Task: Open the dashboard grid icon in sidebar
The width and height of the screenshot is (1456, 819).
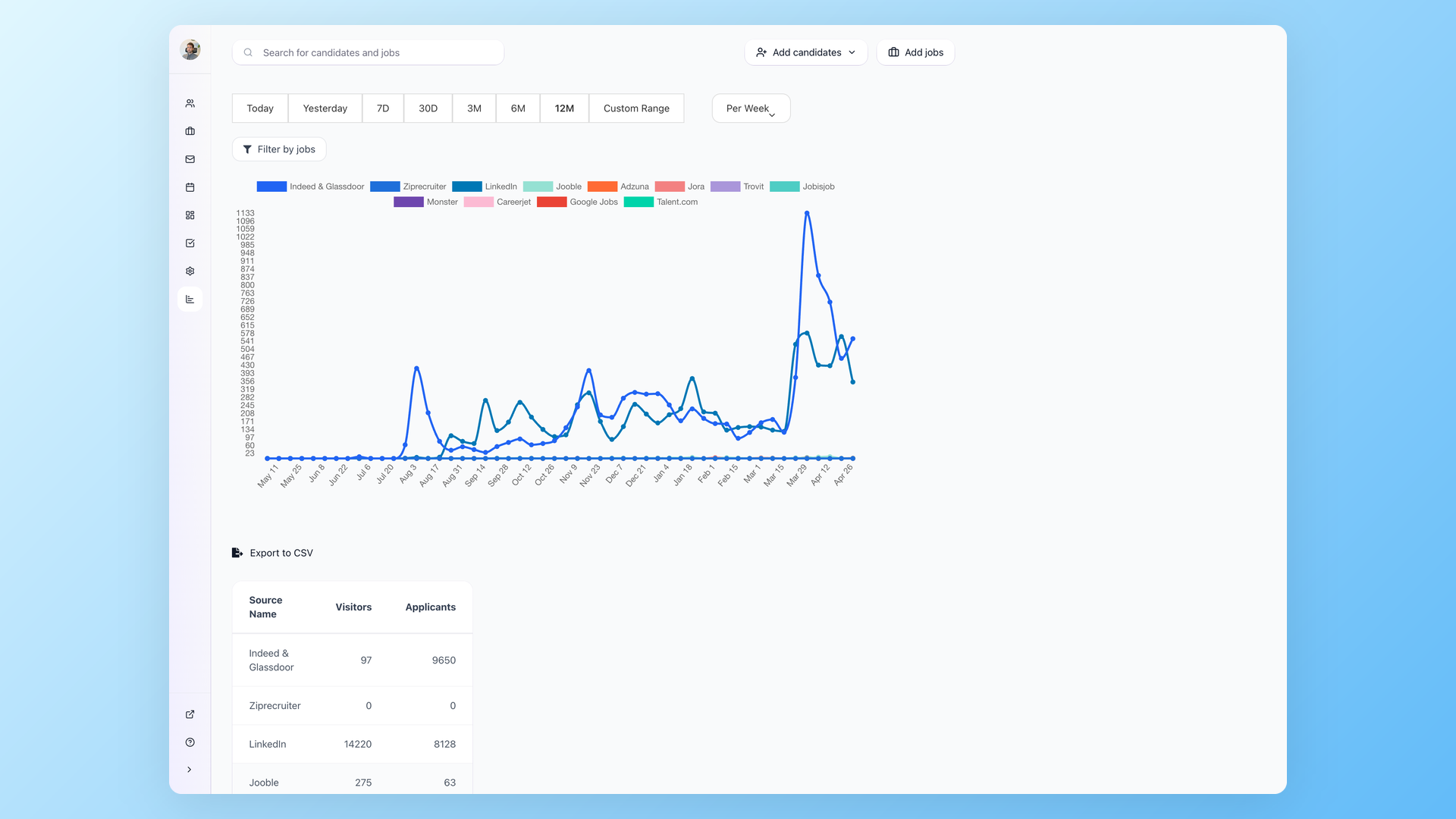Action: click(x=190, y=215)
